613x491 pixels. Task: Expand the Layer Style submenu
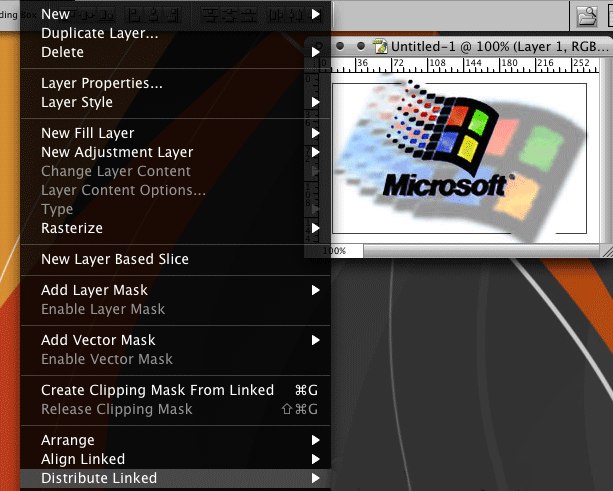175,102
